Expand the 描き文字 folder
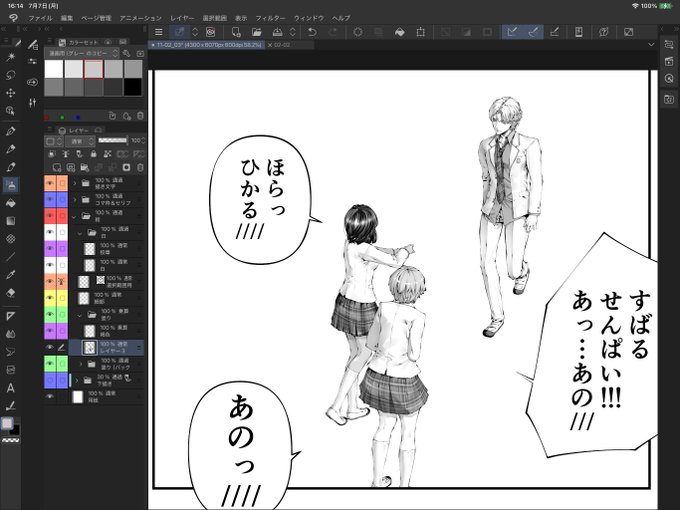Viewport: 680px width, 510px height. (75, 183)
